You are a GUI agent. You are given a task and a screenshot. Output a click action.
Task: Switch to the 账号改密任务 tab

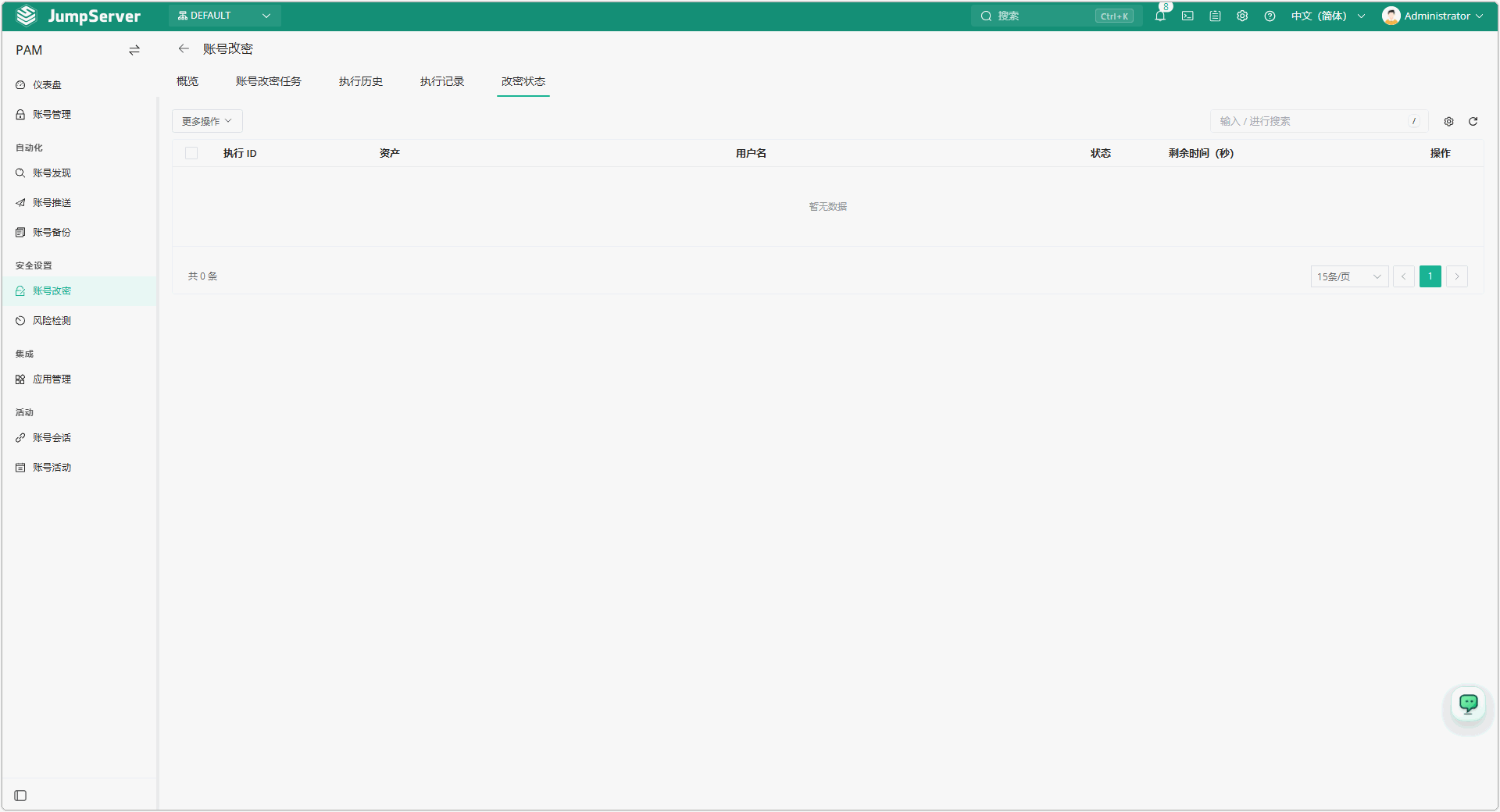pos(269,81)
